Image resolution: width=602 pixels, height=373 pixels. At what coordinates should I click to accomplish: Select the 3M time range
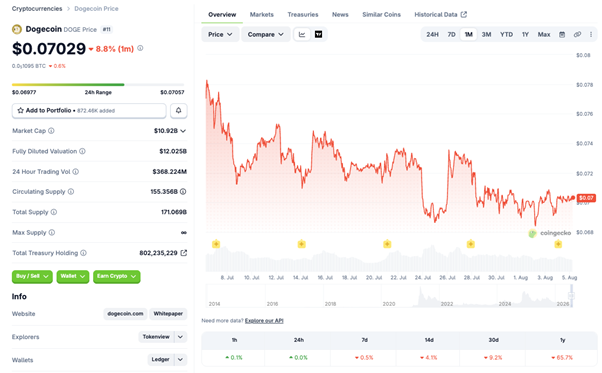coord(486,35)
